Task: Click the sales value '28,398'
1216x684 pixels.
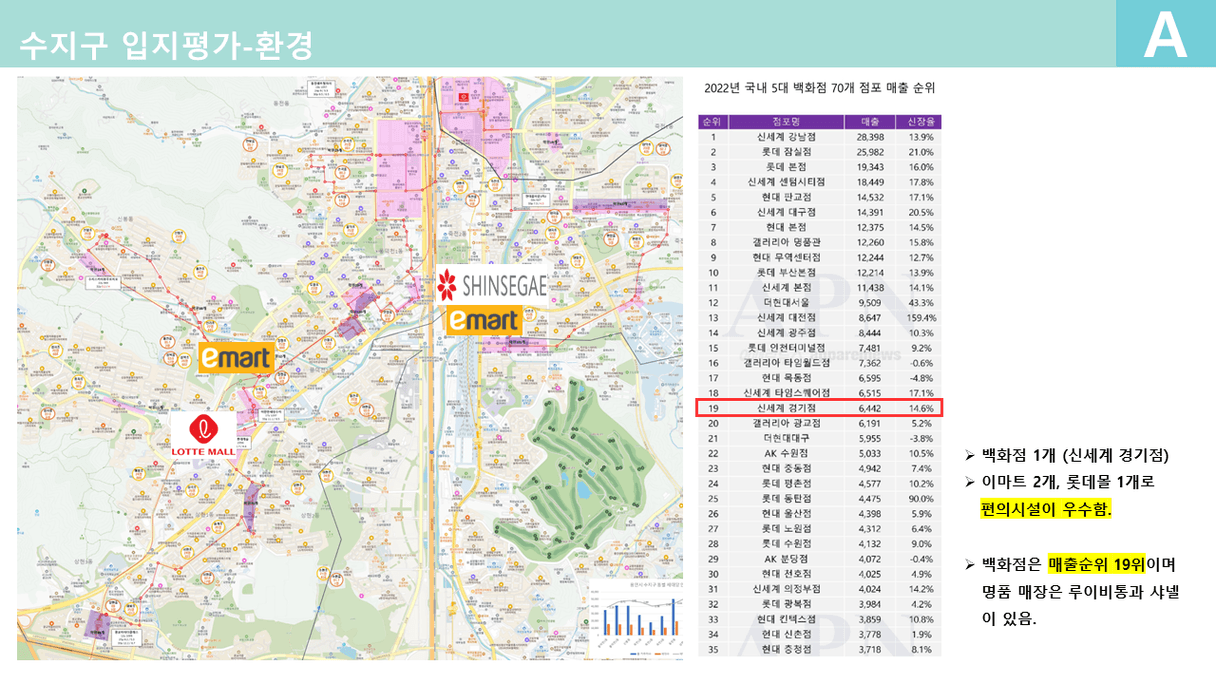Action: [x=871, y=137]
